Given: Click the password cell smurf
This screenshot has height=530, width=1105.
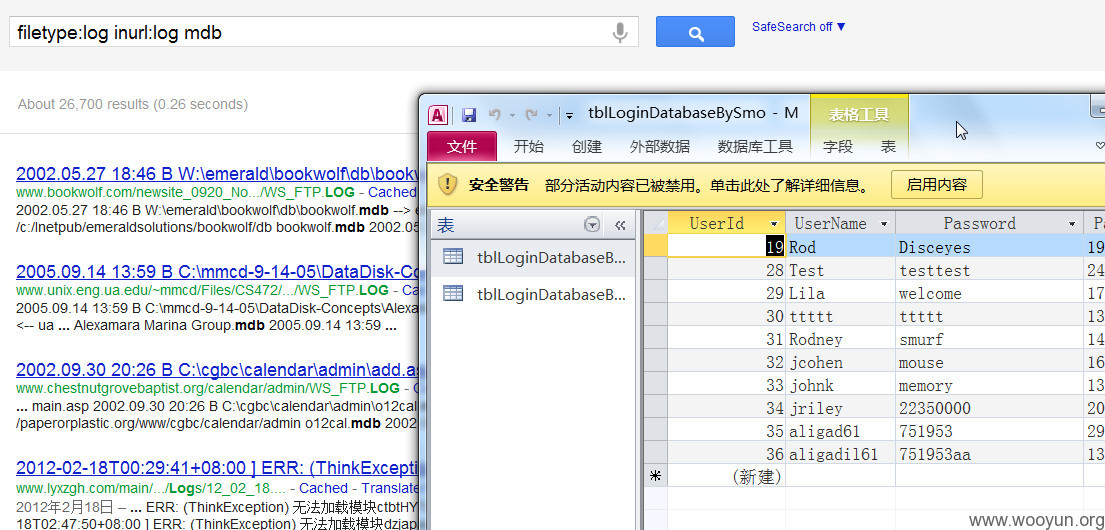Looking at the screenshot, I should [989, 339].
